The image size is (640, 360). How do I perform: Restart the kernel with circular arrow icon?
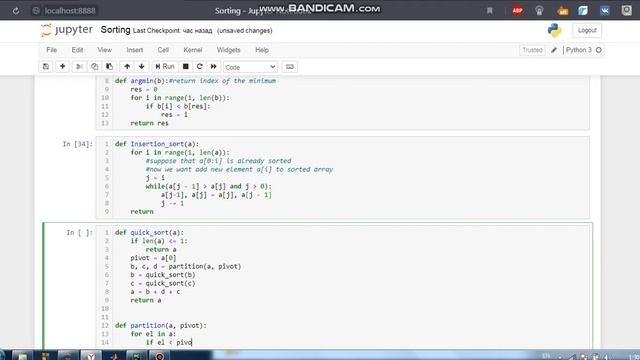click(x=200, y=67)
